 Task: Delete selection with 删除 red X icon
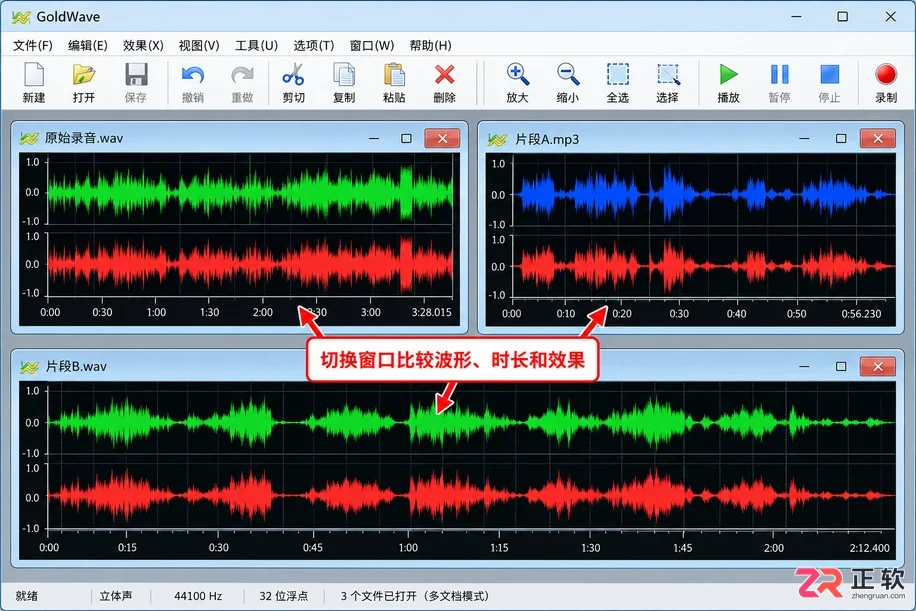coord(445,75)
